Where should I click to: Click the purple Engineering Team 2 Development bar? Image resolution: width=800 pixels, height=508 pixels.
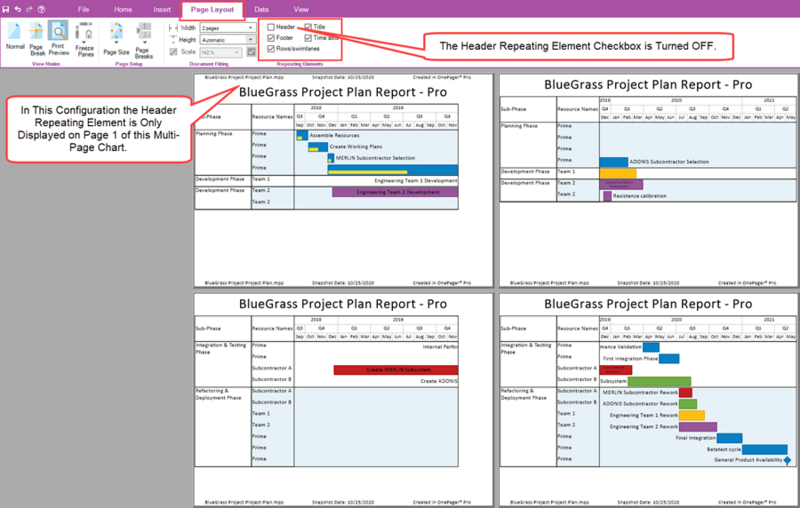coord(395,192)
